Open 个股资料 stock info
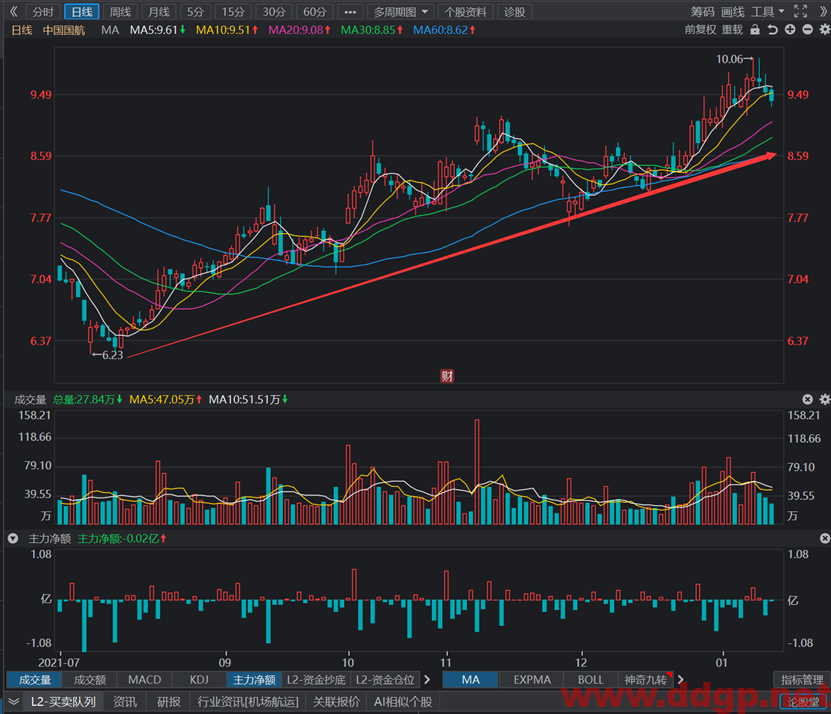 [x=465, y=12]
